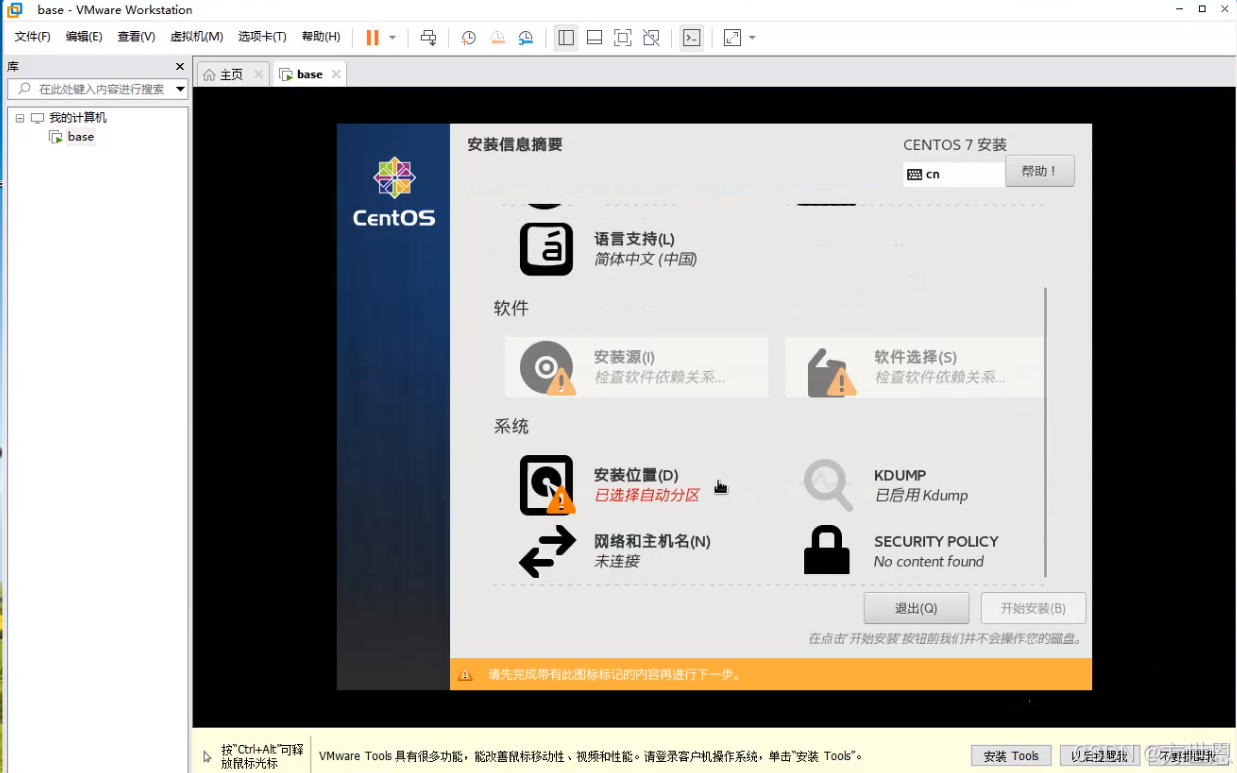The height and width of the screenshot is (773, 1237).
Task: Click the No content found text
Action: pyautogui.click(x=929, y=562)
